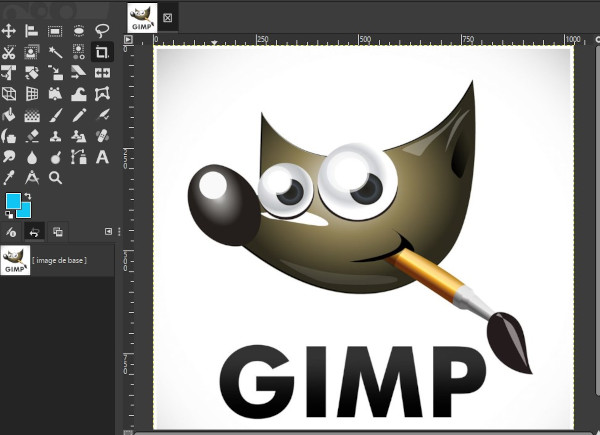The width and height of the screenshot is (600, 435).
Task: Select the Alignment tool
Action: click(x=32, y=31)
